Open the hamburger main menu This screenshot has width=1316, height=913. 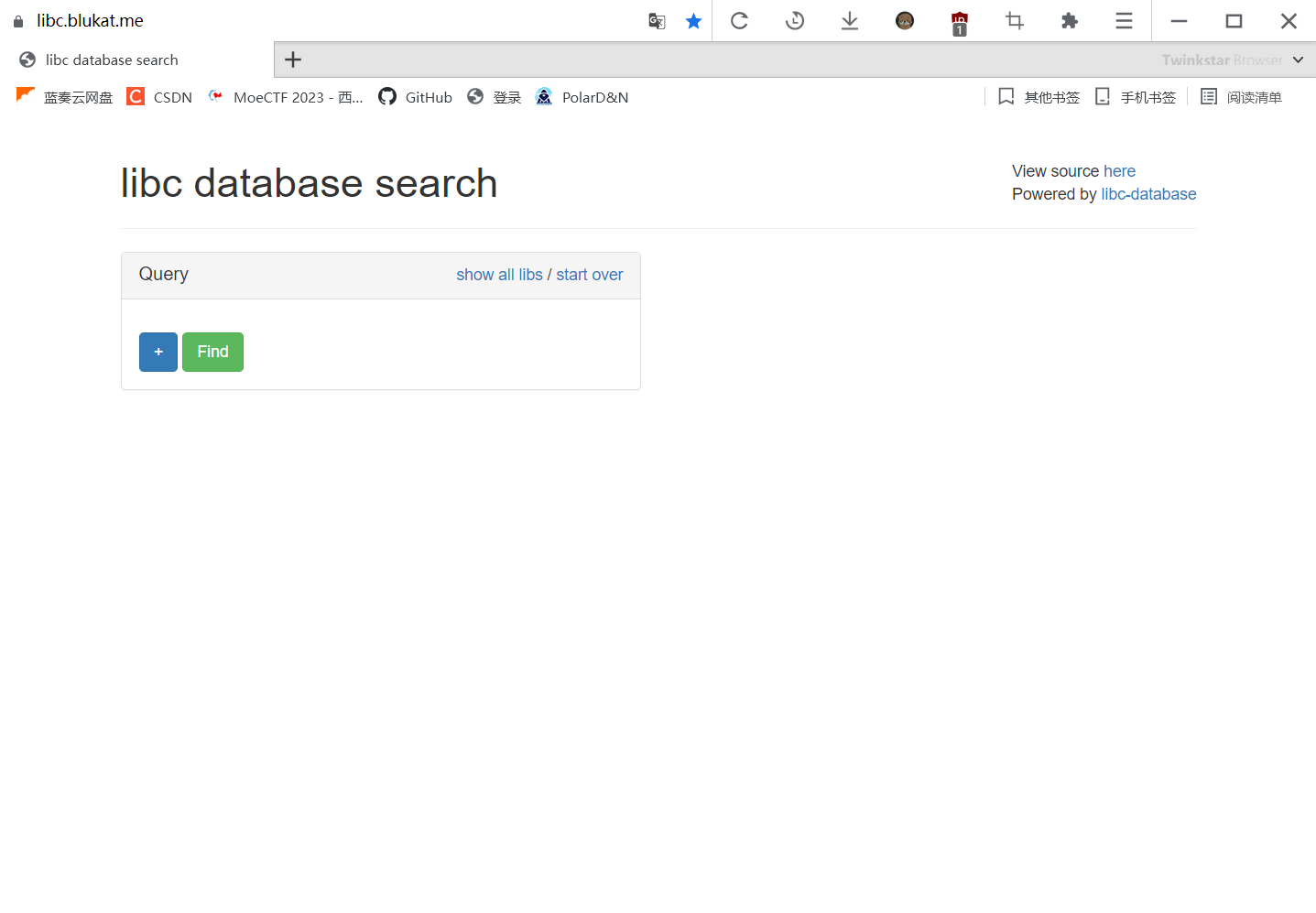pyautogui.click(x=1124, y=21)
